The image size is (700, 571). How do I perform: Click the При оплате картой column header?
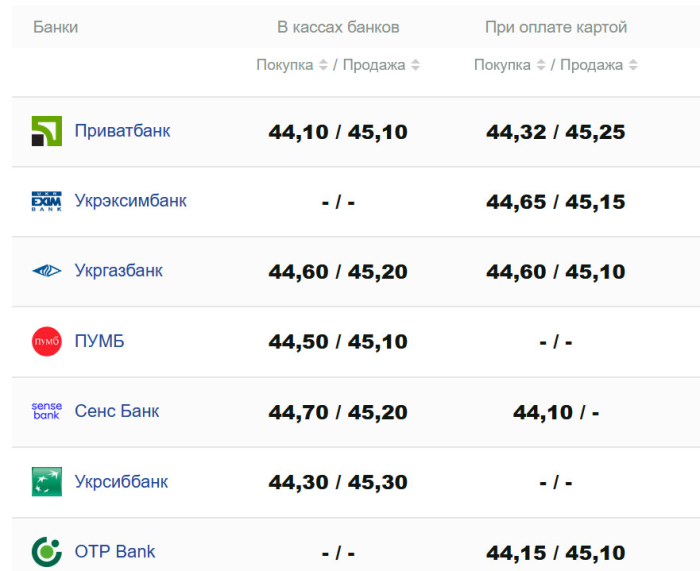(556, 27)
